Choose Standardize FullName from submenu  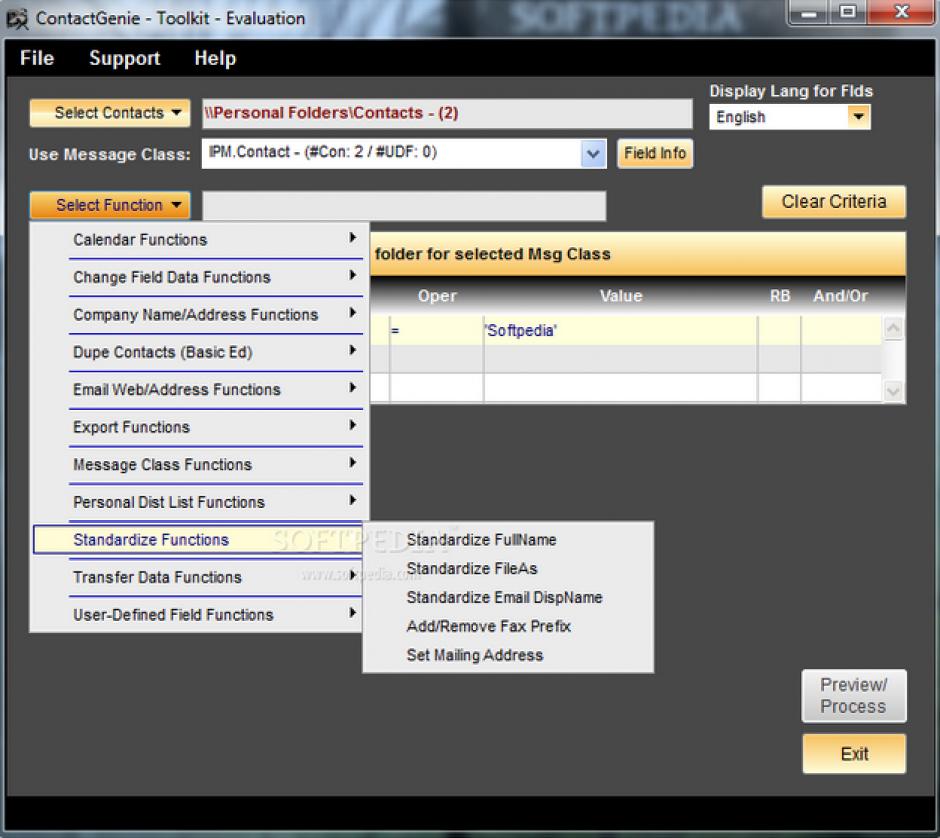click(481, 540)
